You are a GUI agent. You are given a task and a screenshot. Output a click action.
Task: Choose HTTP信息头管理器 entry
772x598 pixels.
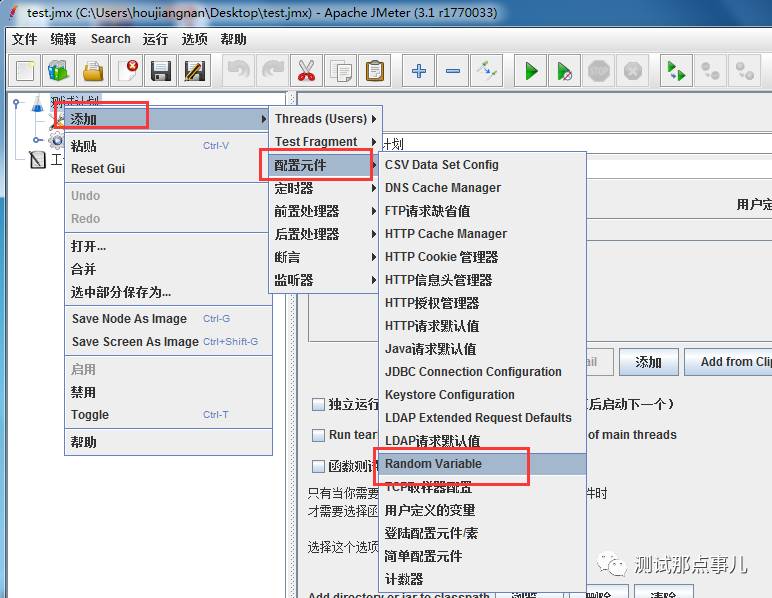click(482, 280)
